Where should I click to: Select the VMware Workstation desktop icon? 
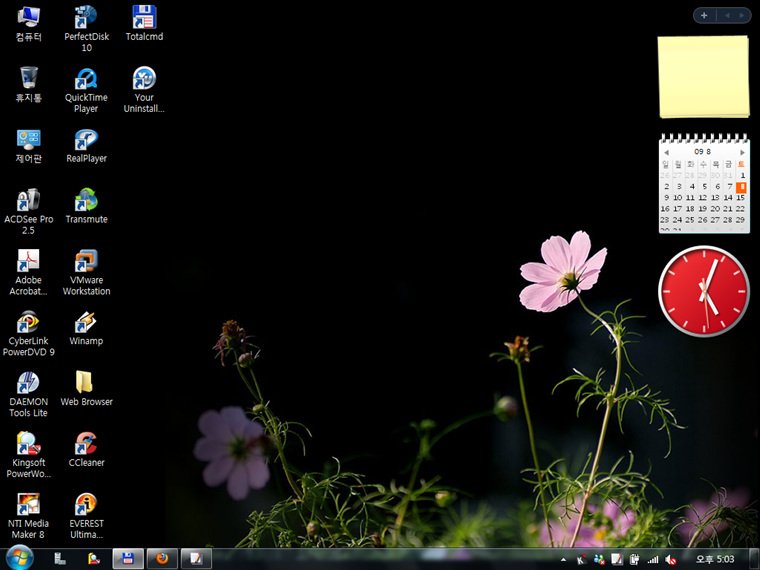[x=86, y=262]
